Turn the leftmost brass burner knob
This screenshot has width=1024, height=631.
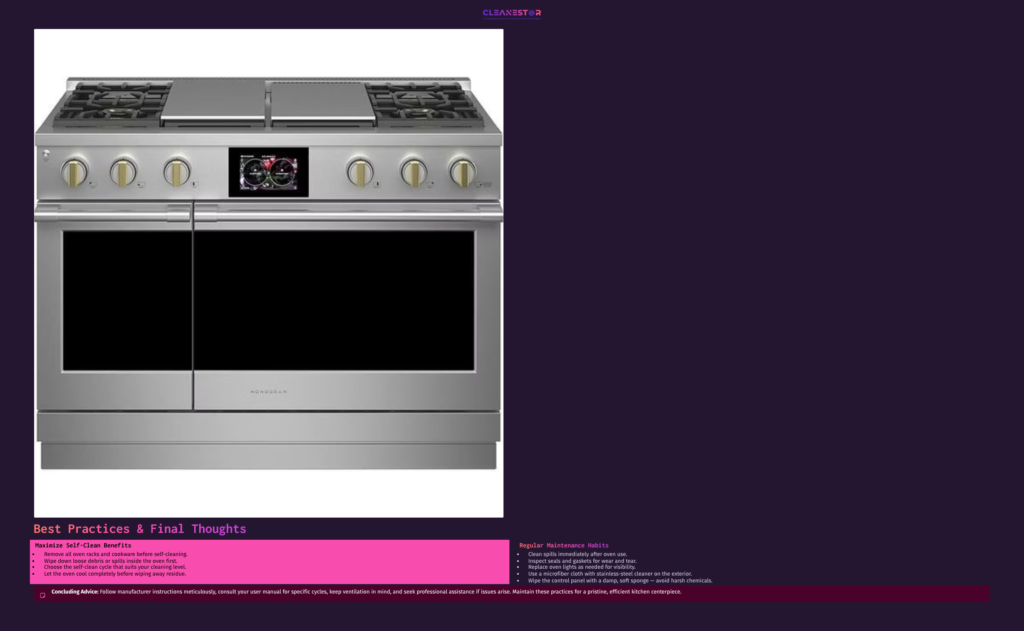coord(75,172)
